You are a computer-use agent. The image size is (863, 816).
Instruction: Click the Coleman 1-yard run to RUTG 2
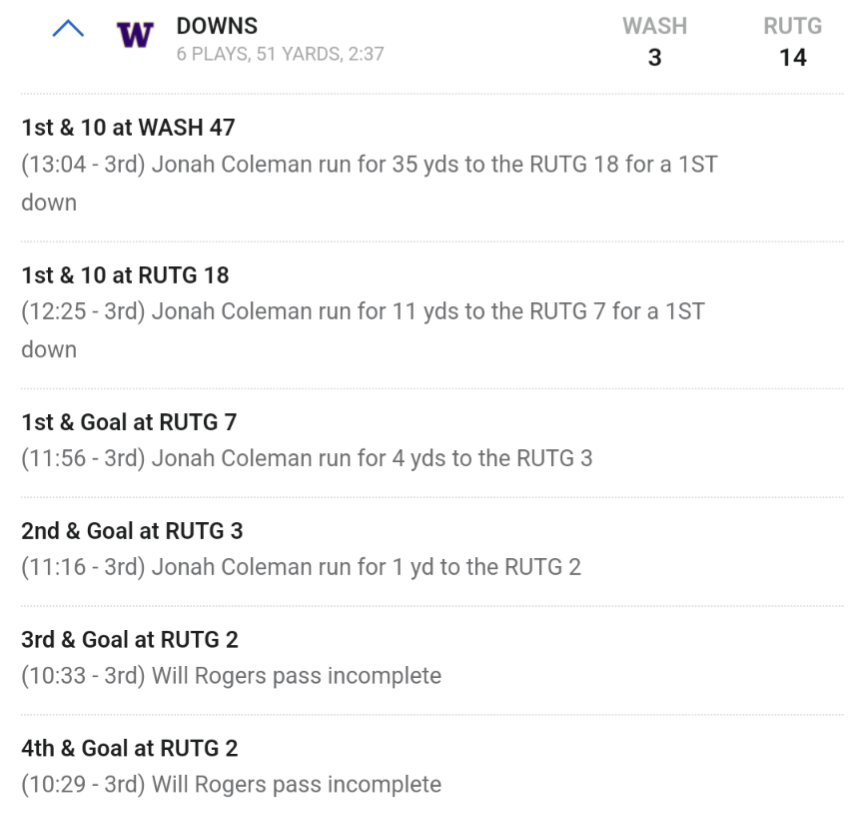click(x=300, y=567)
